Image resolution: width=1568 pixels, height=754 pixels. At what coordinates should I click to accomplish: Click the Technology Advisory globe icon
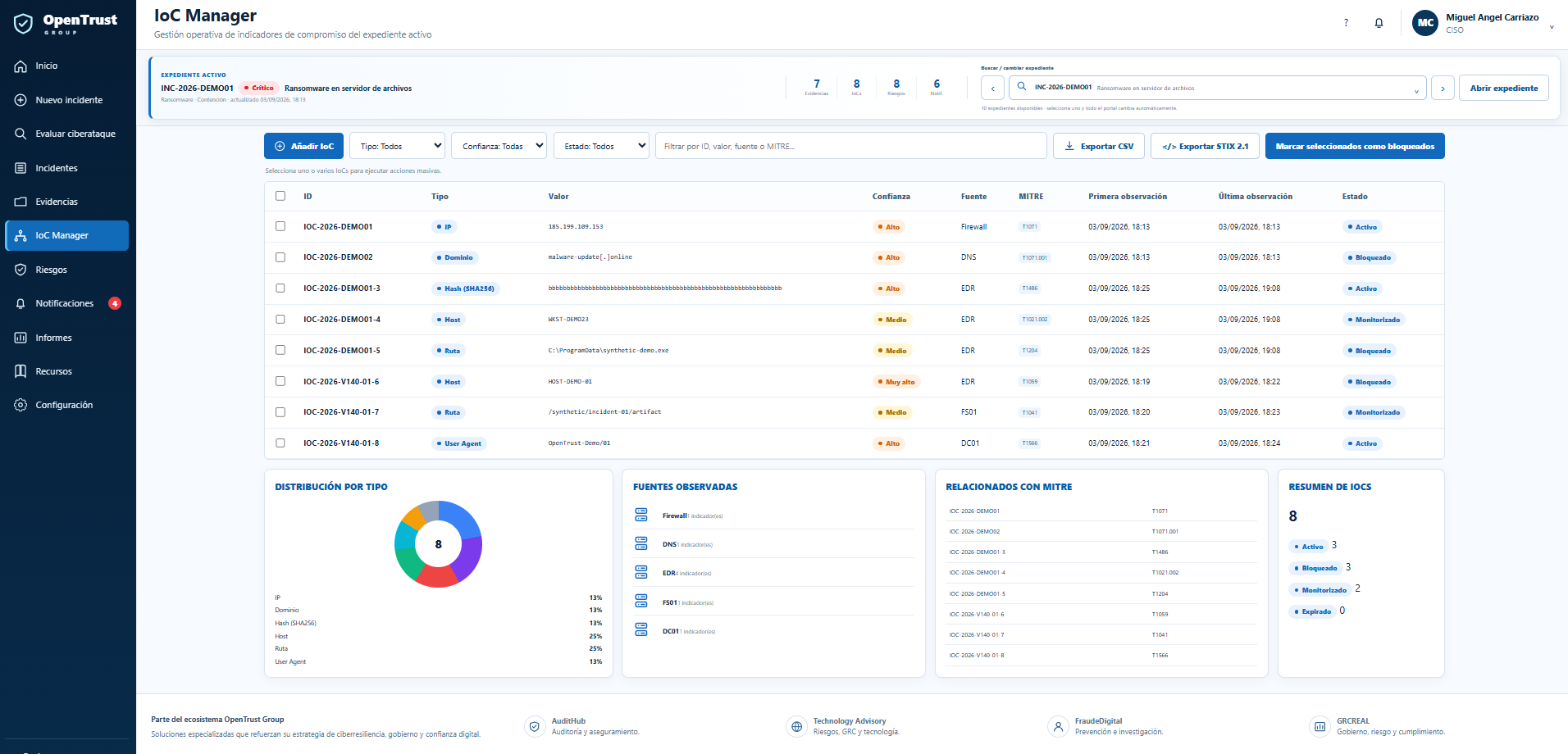coord(796,726)
